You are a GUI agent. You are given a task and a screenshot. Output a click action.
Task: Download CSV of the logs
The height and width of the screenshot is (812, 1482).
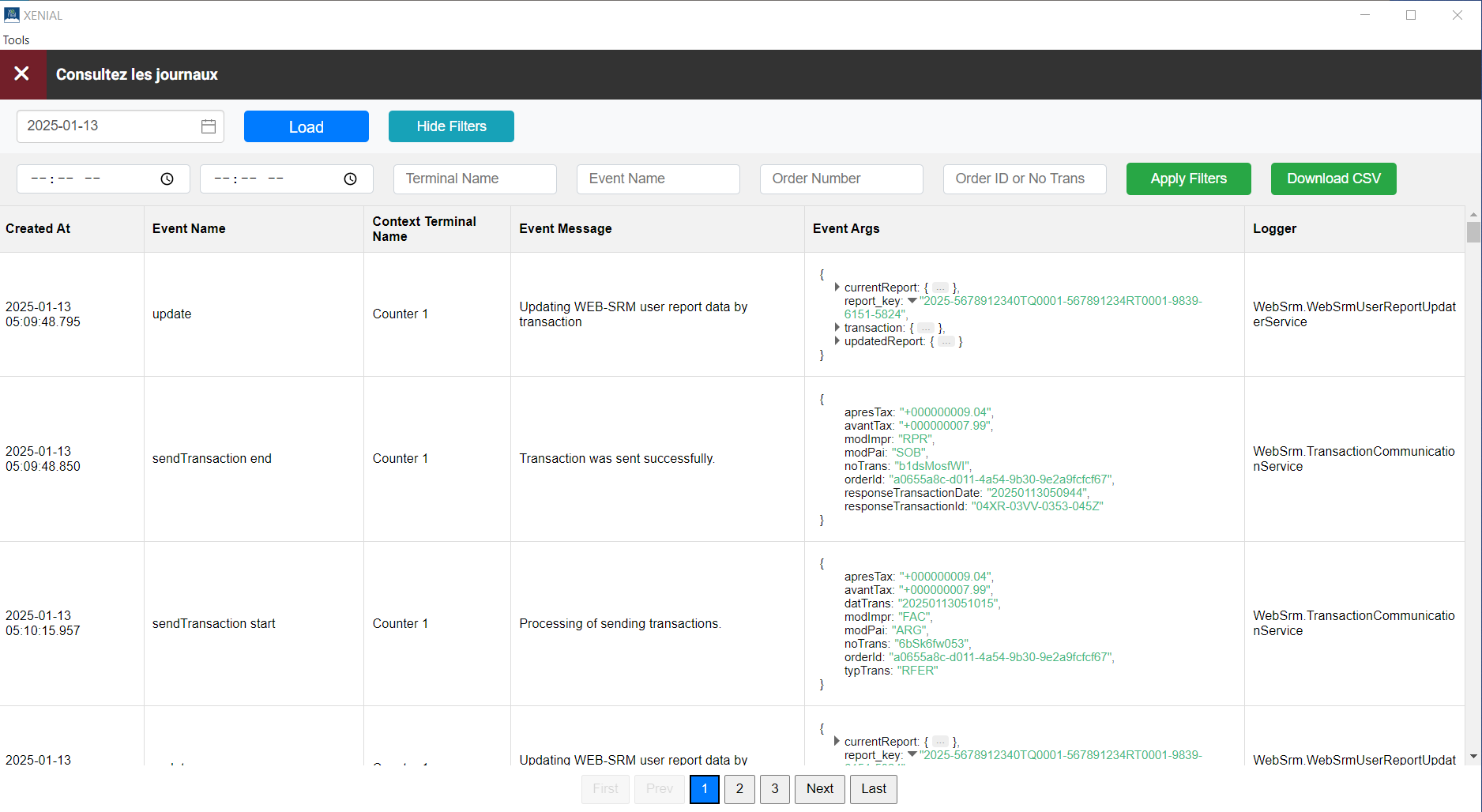1333,179
